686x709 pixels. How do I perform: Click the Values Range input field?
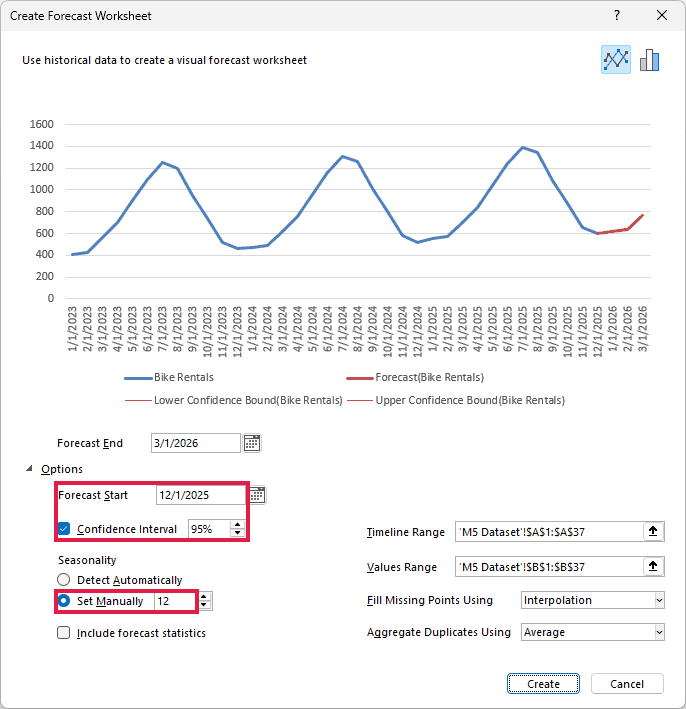point(549,566)
